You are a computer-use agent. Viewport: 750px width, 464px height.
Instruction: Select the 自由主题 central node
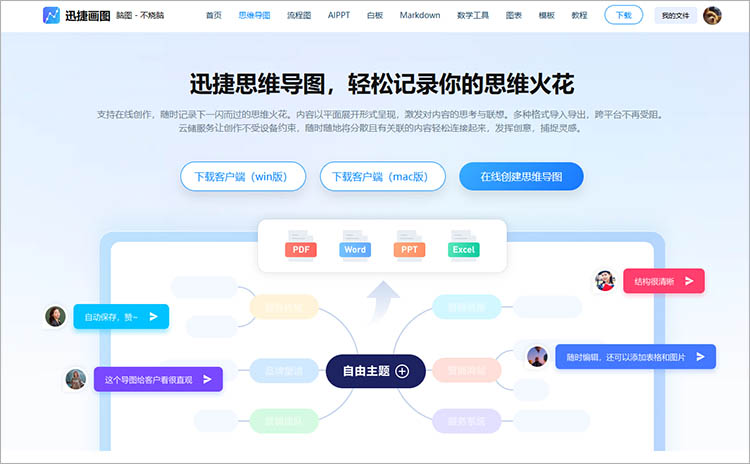point(375,371)
